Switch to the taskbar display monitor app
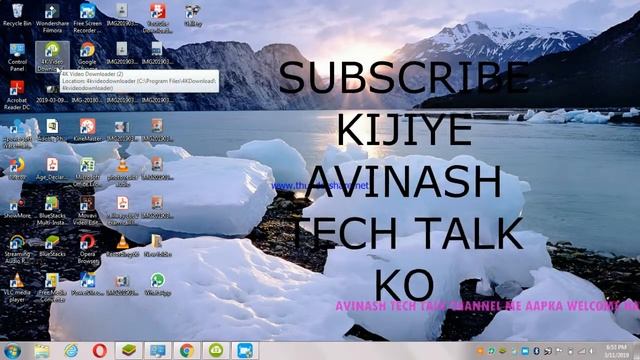 coord(158,351)
